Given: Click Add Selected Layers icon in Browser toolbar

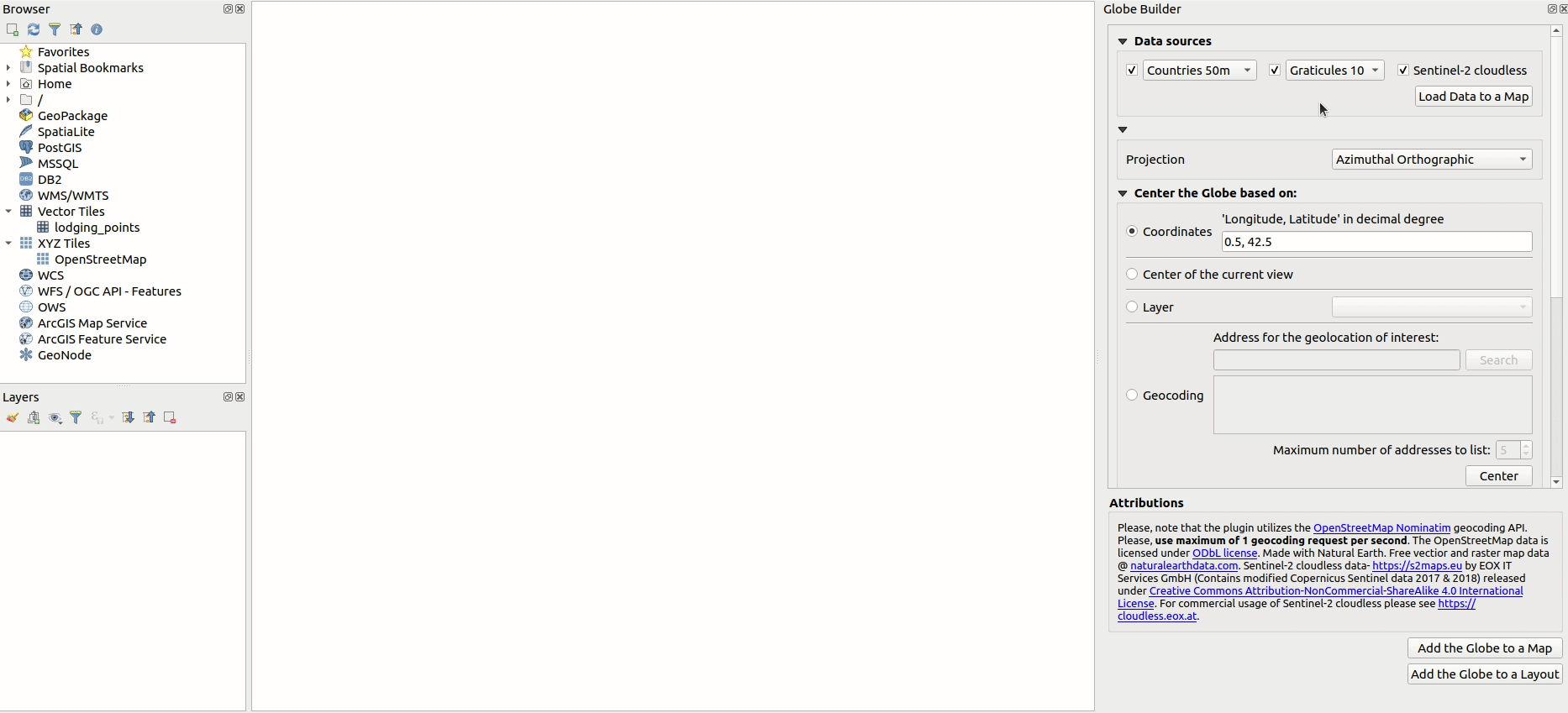Looking at the screenshot, I should 13,29.
